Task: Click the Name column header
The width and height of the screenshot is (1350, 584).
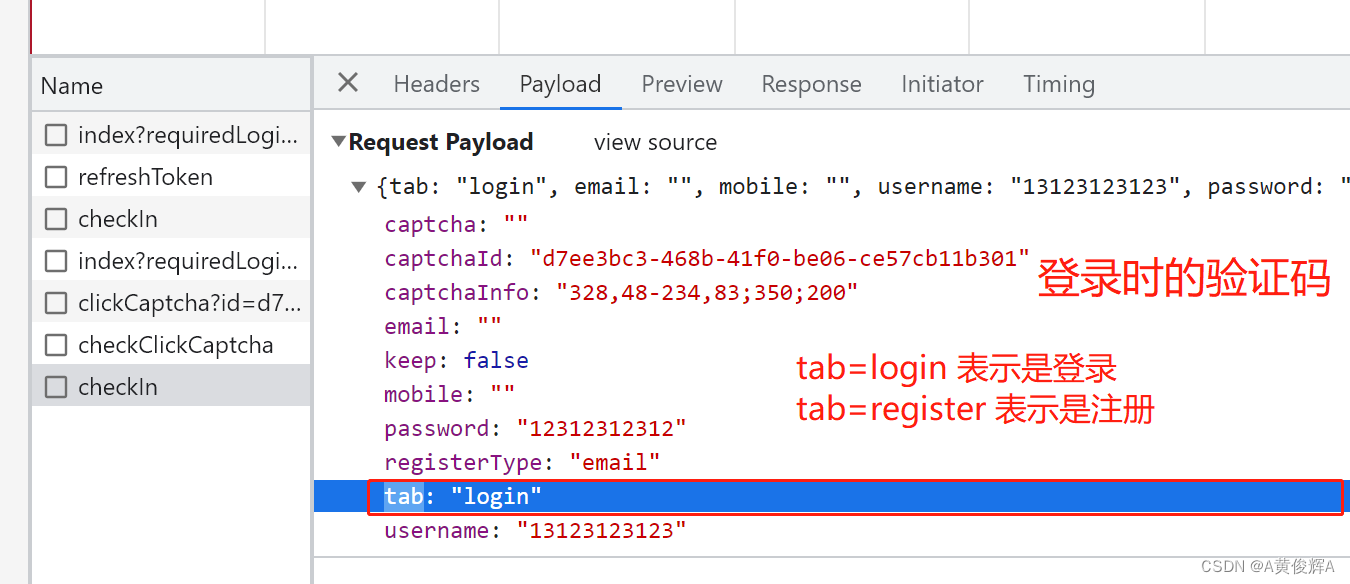Action: point(71,86)
